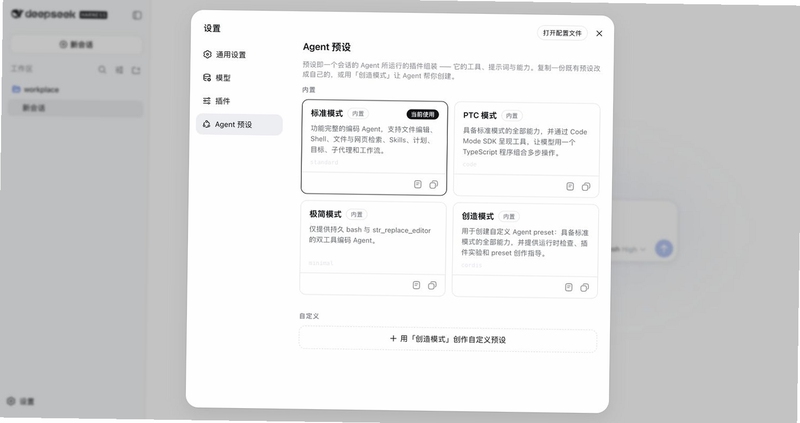The image size is (800, 423).
Task: Click the 内置 badge beside 标准模式
Action: coord(358,113)
